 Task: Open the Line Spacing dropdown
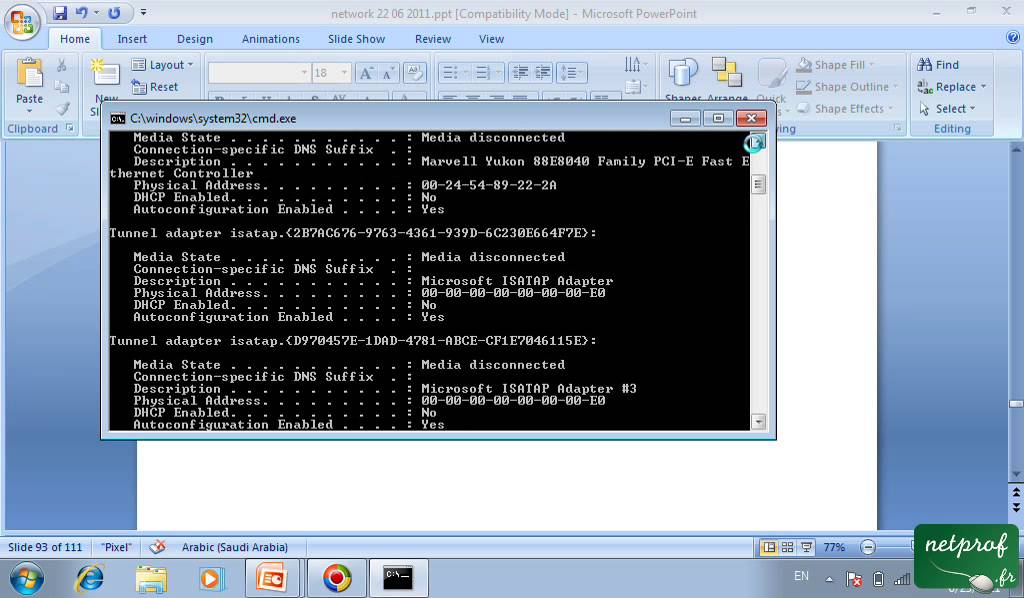click(571, 72)
